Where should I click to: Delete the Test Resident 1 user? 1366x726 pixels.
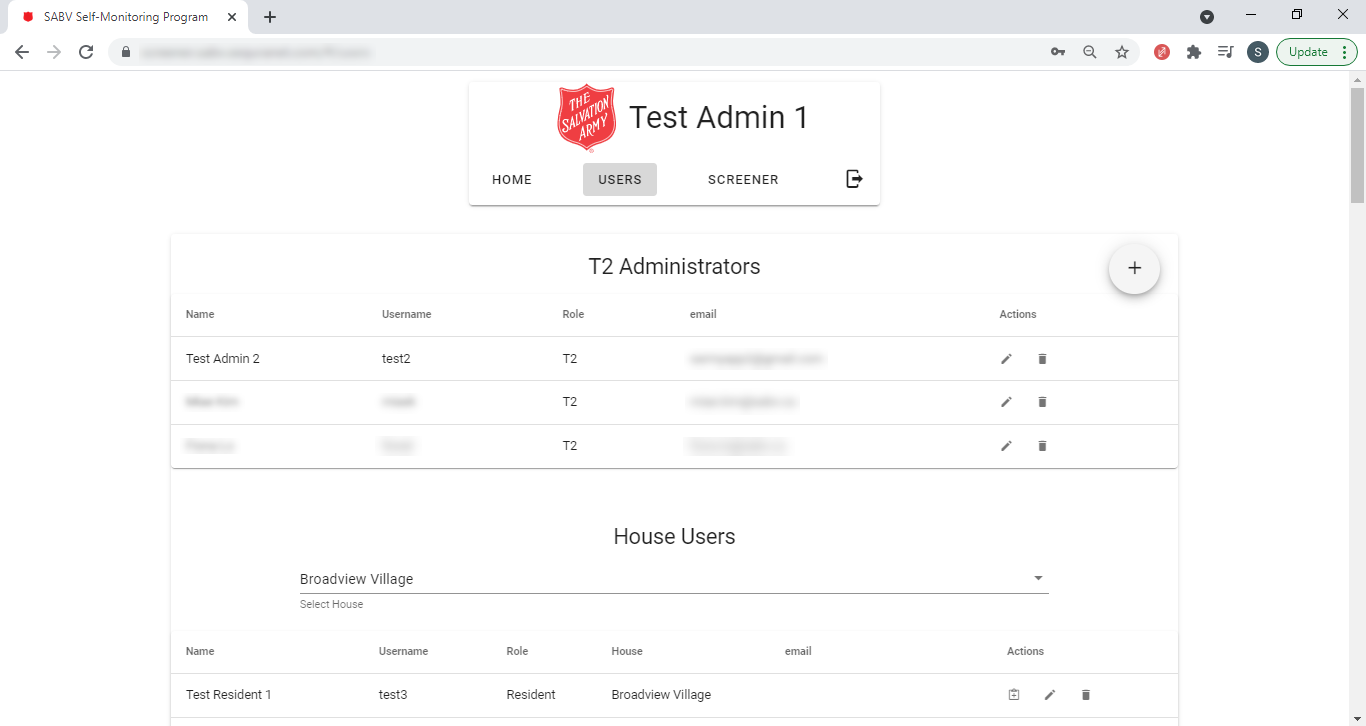coord(1086,695)
